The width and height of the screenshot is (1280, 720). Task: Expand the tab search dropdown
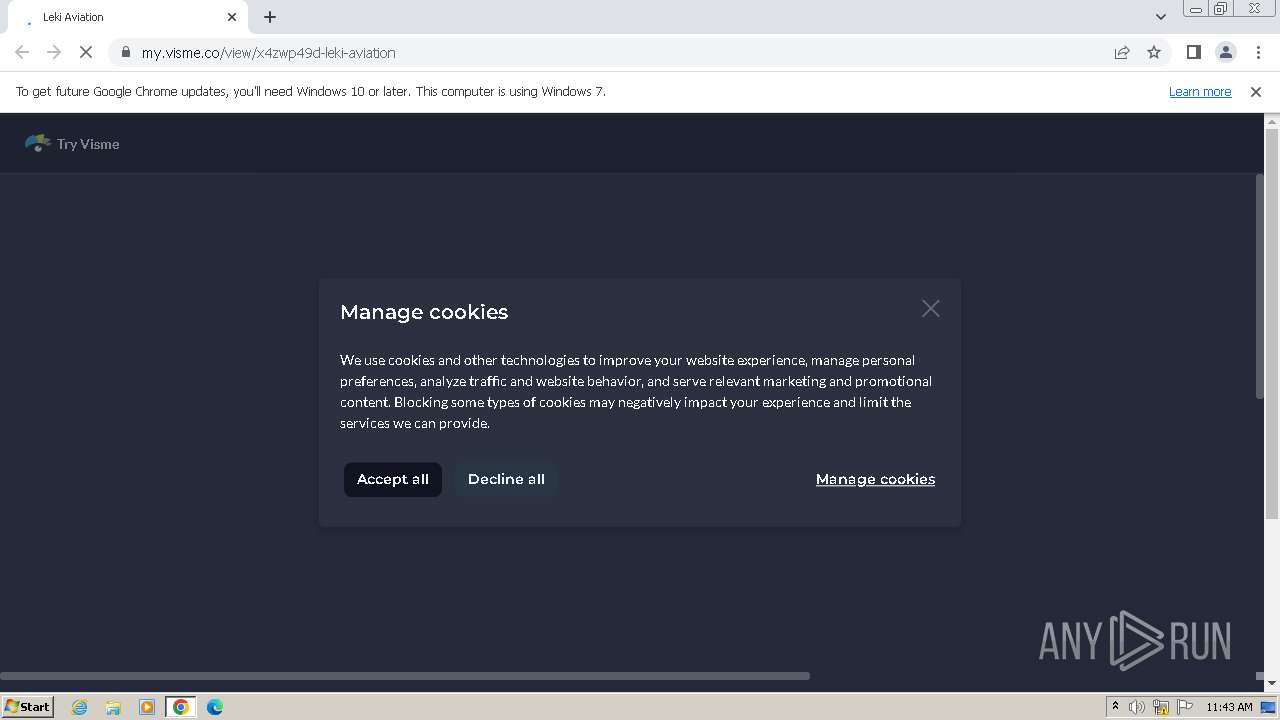[1161, 17]
